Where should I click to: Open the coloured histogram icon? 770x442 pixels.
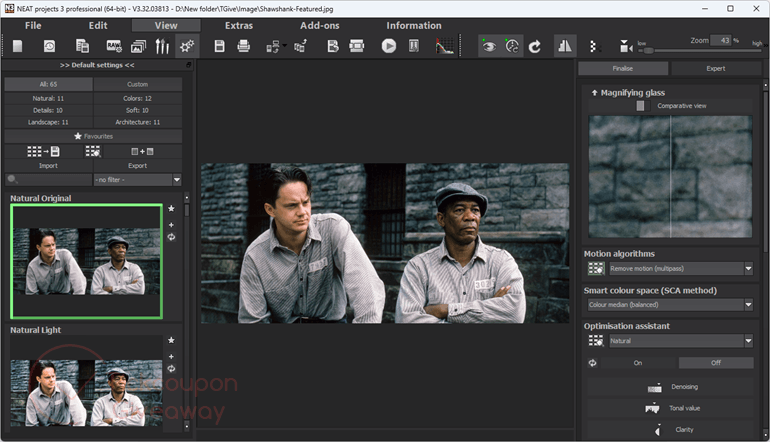[444, 46]
